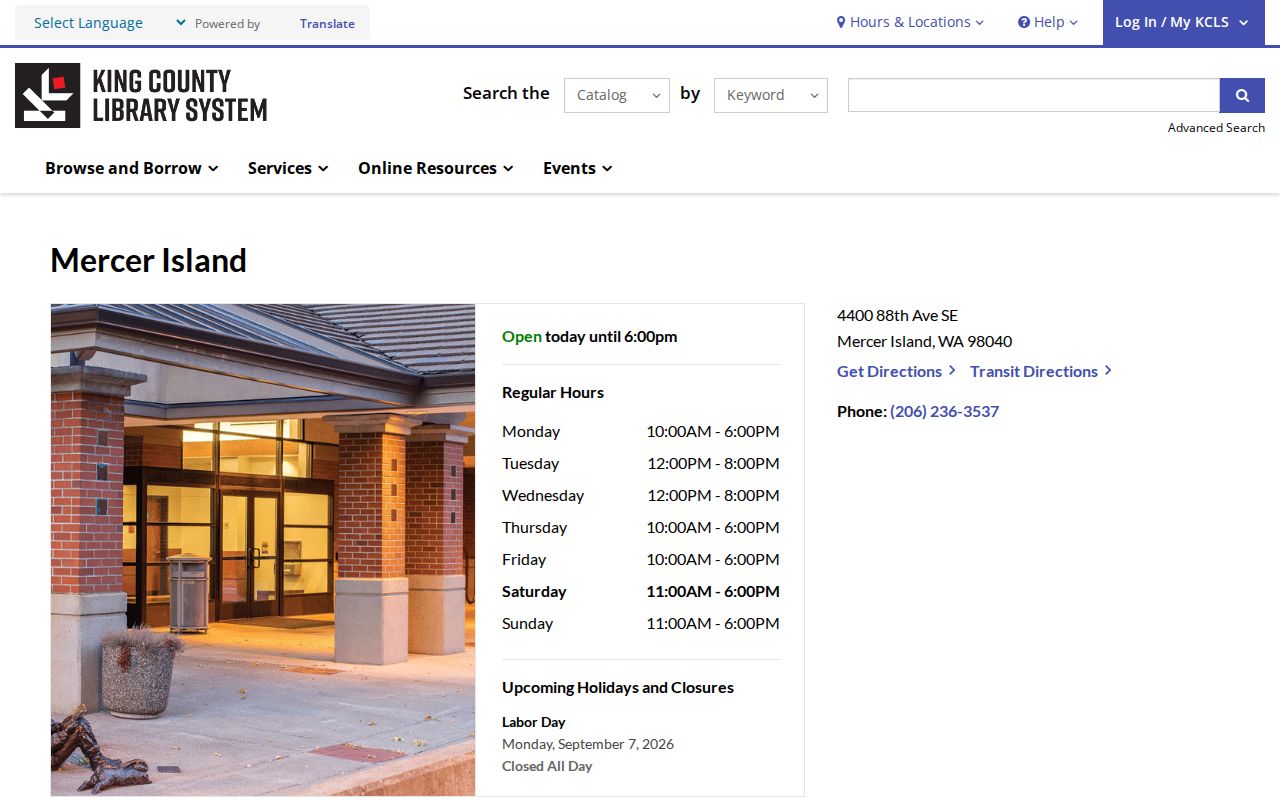Click the Transit Directions link

pos(1041,371)
